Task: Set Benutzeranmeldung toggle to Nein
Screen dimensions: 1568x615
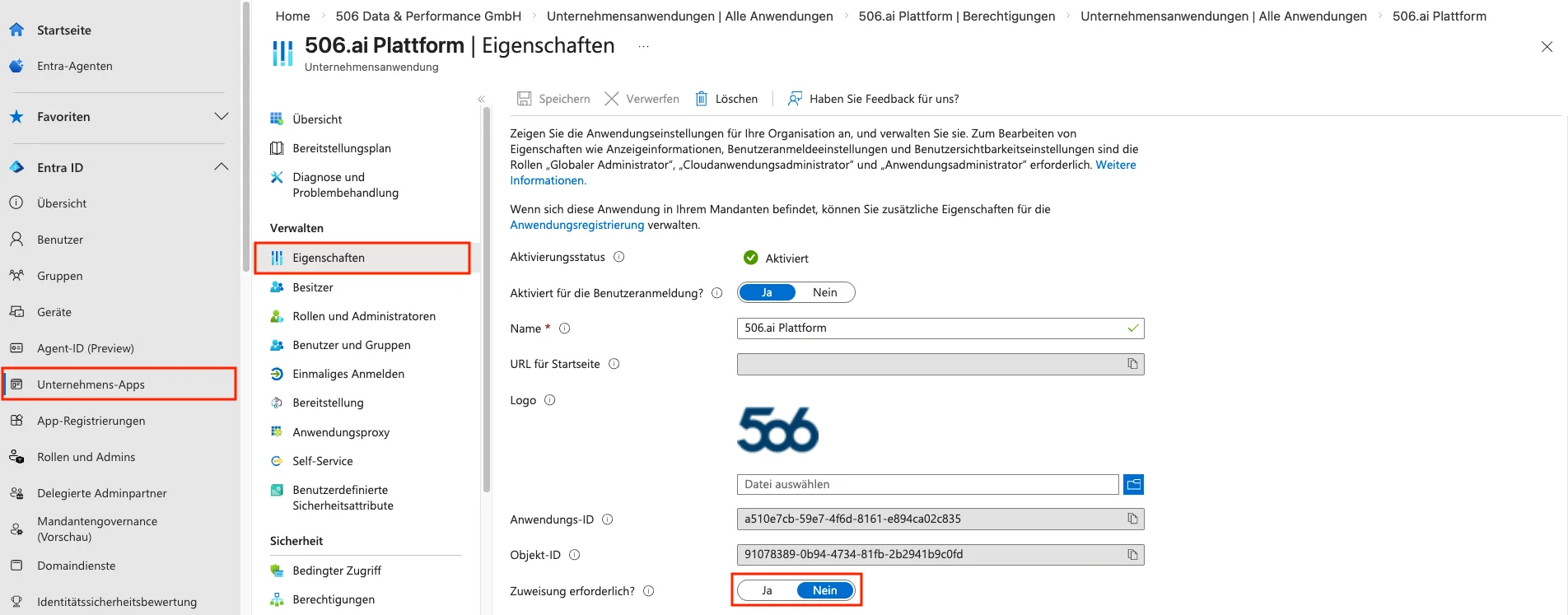Action: pyautogui.click(x=825, y=292)
